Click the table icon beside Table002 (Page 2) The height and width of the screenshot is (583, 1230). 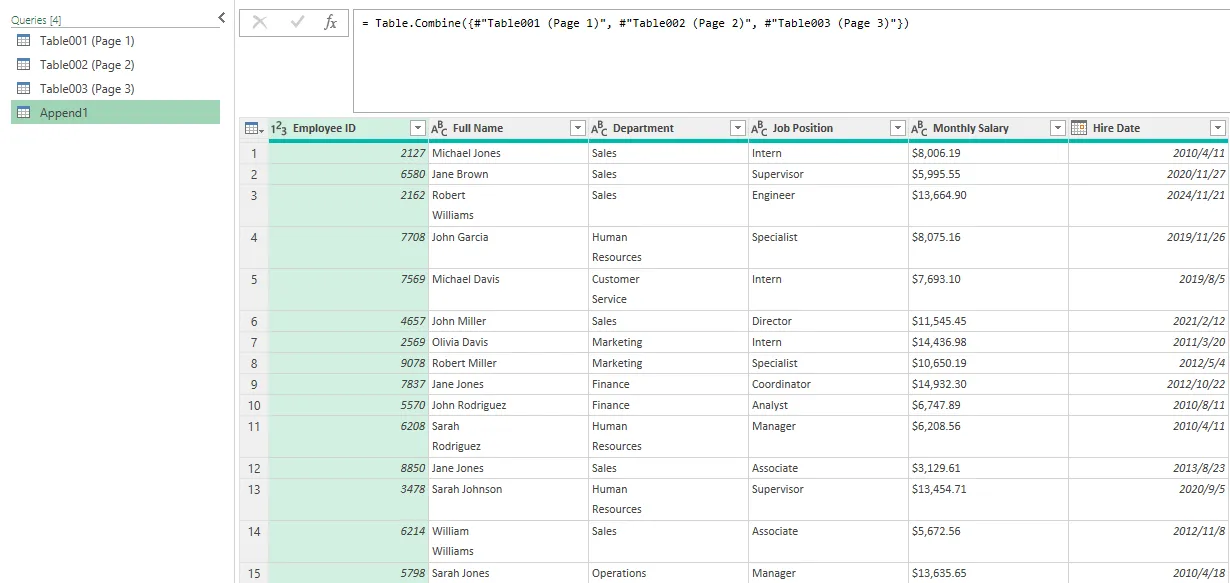click(24, 65)
